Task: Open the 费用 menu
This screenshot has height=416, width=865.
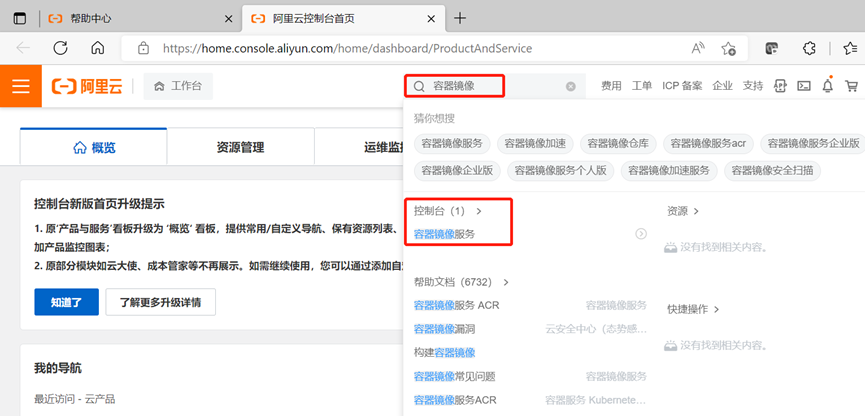Action: point(611,86)
